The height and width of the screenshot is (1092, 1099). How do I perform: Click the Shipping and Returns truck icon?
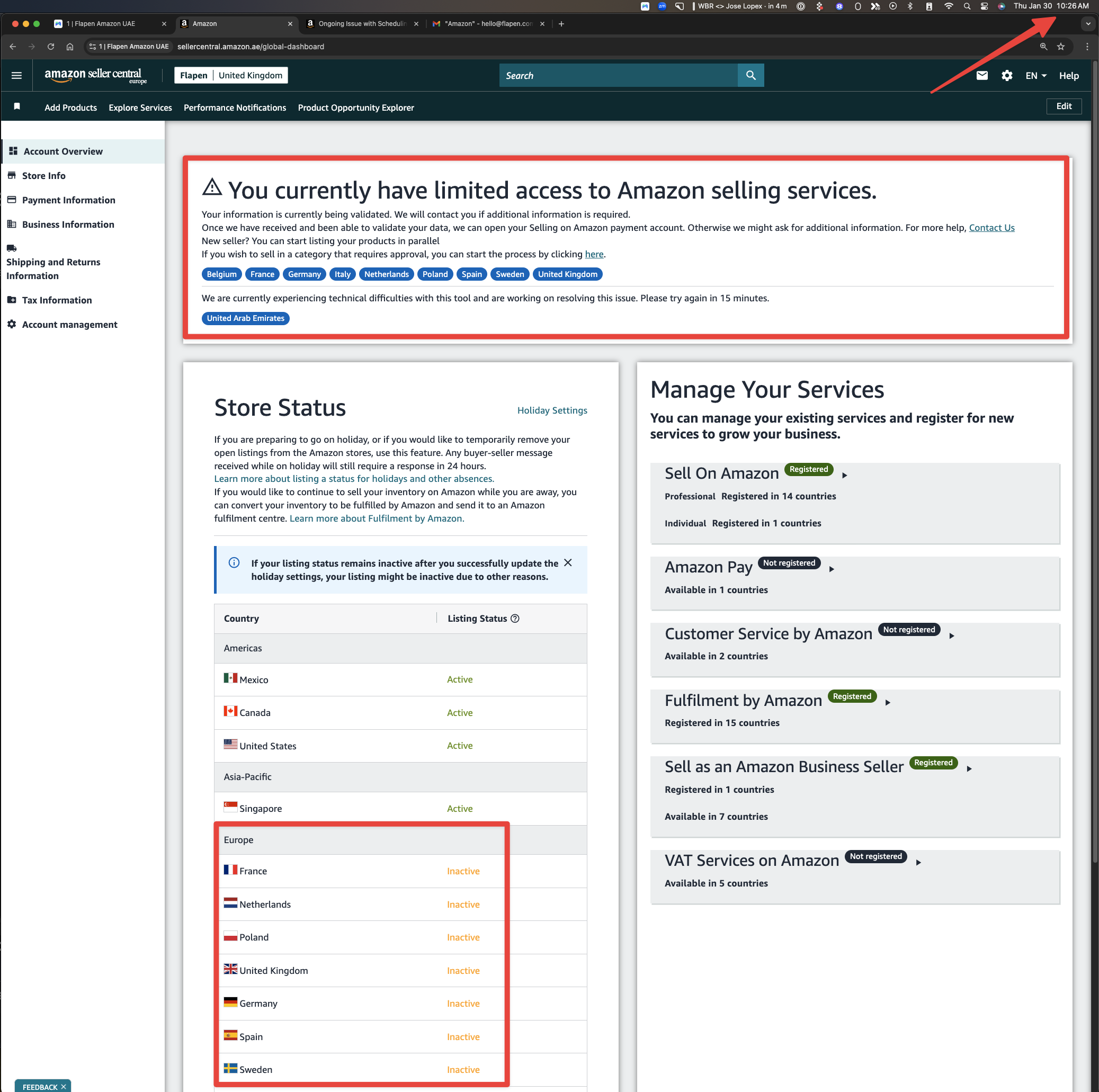(x=11, y=248)
